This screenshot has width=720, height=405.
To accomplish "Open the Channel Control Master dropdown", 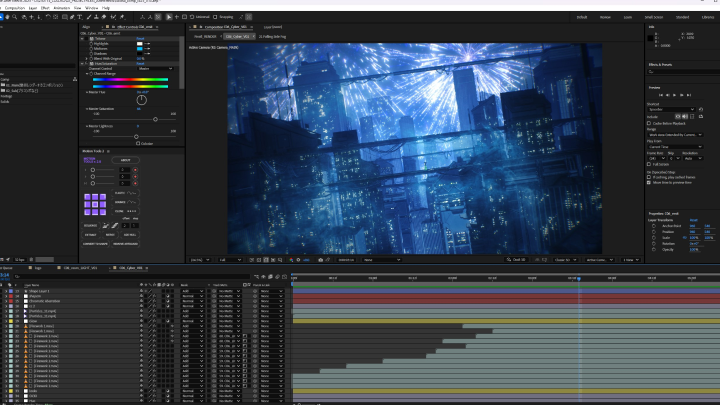I will (156, 68).
